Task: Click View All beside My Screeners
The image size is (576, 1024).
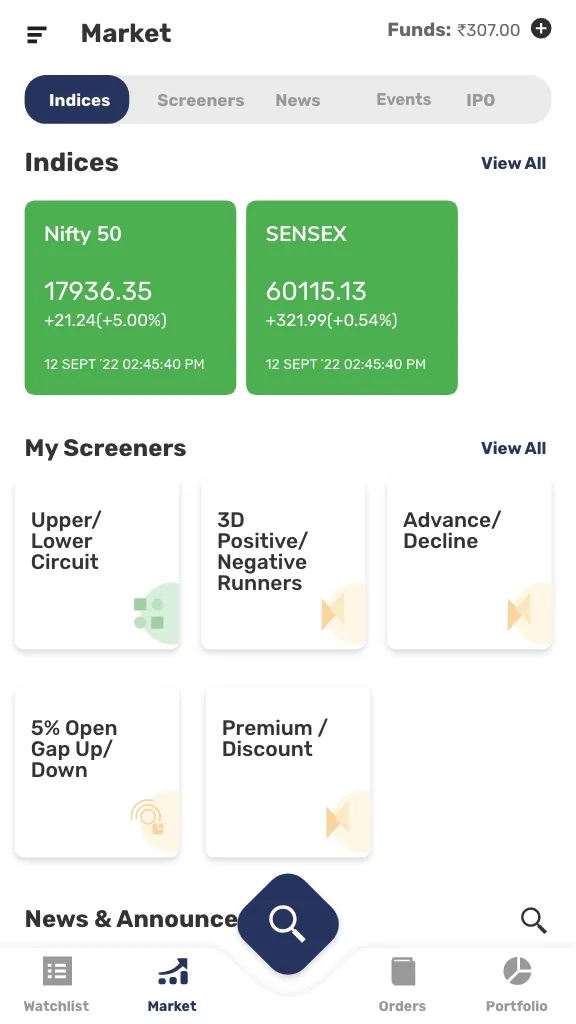Action: (513, 448)
